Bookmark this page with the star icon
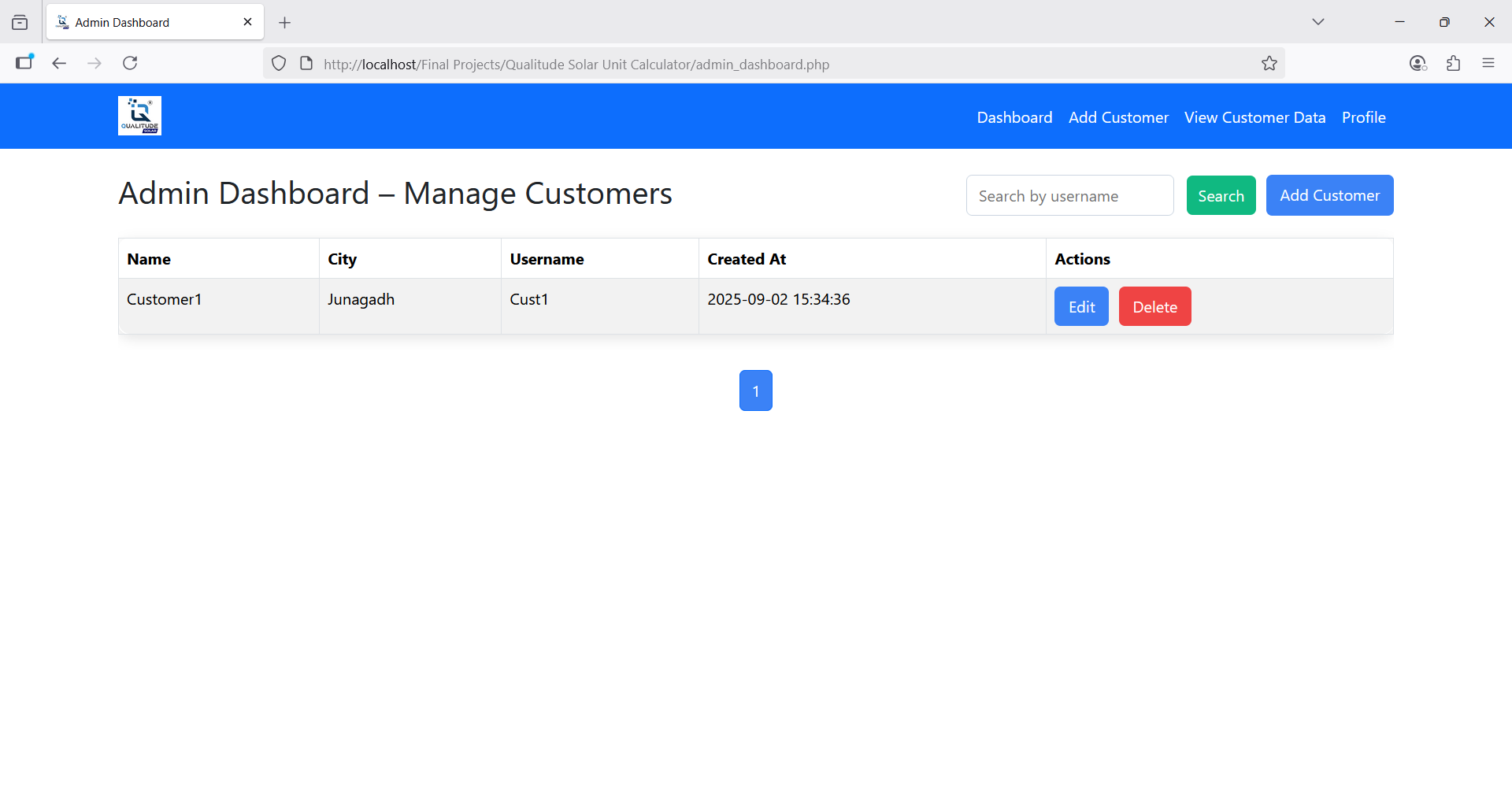Viewport: 1512px width, 803px height. click(1269, 64)
